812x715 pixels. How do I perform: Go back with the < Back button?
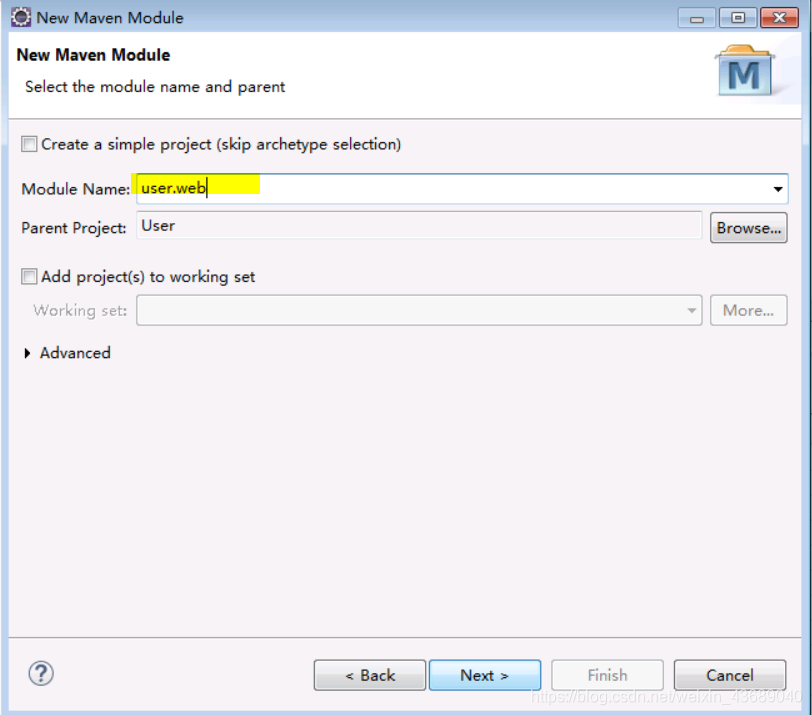coord(370,675)
